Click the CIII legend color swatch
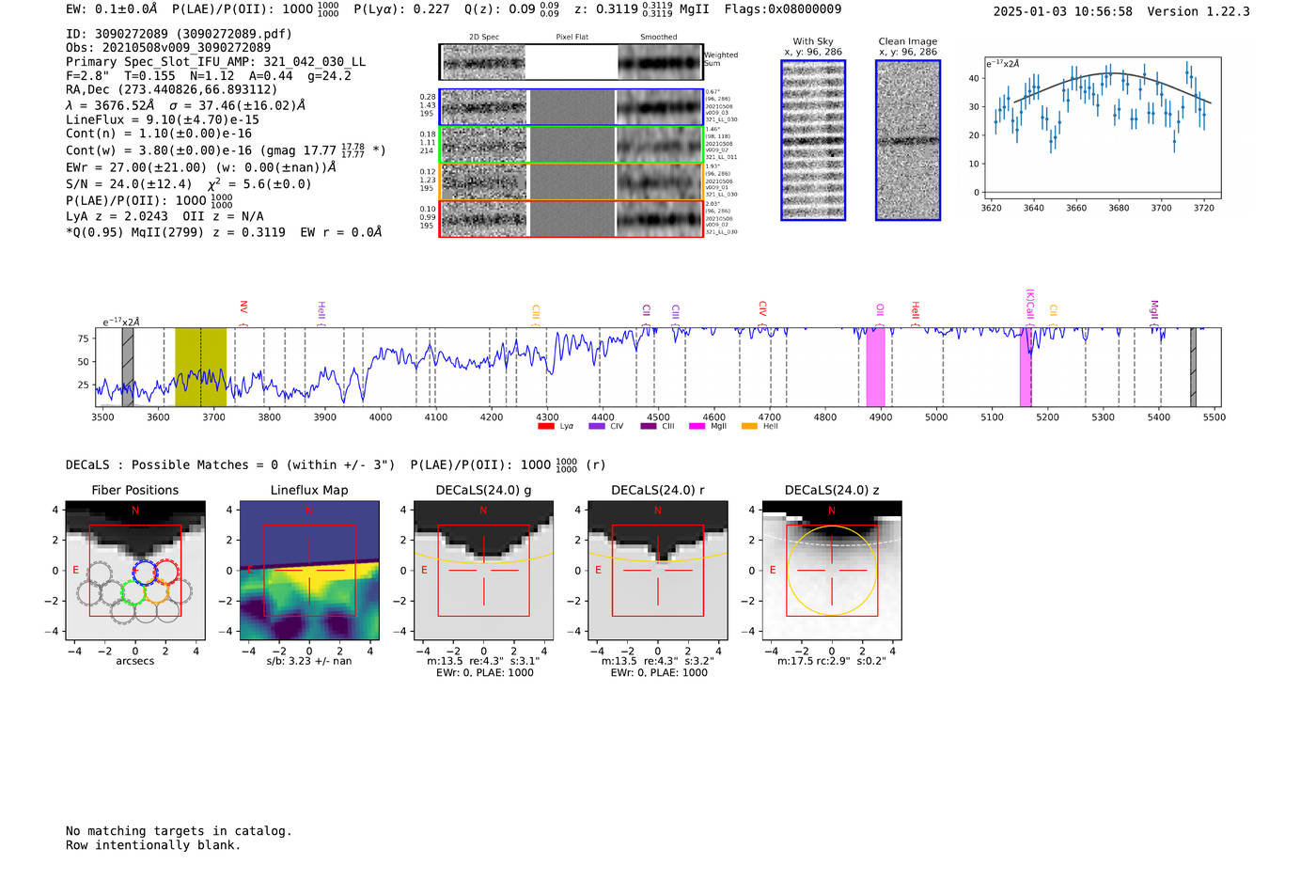 [x=649, y=427]
